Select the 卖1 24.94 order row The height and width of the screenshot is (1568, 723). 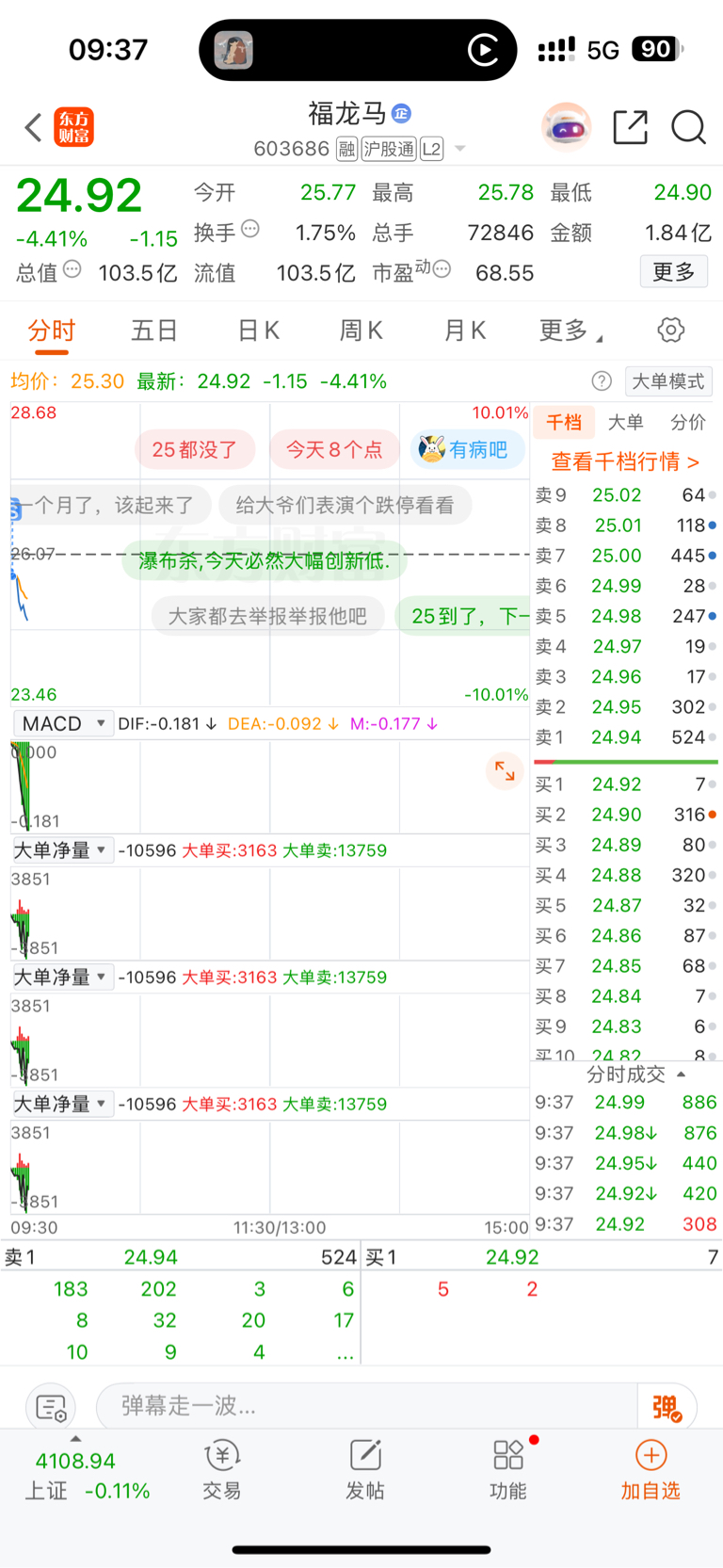pyautogui.click(x=626, y=736)
